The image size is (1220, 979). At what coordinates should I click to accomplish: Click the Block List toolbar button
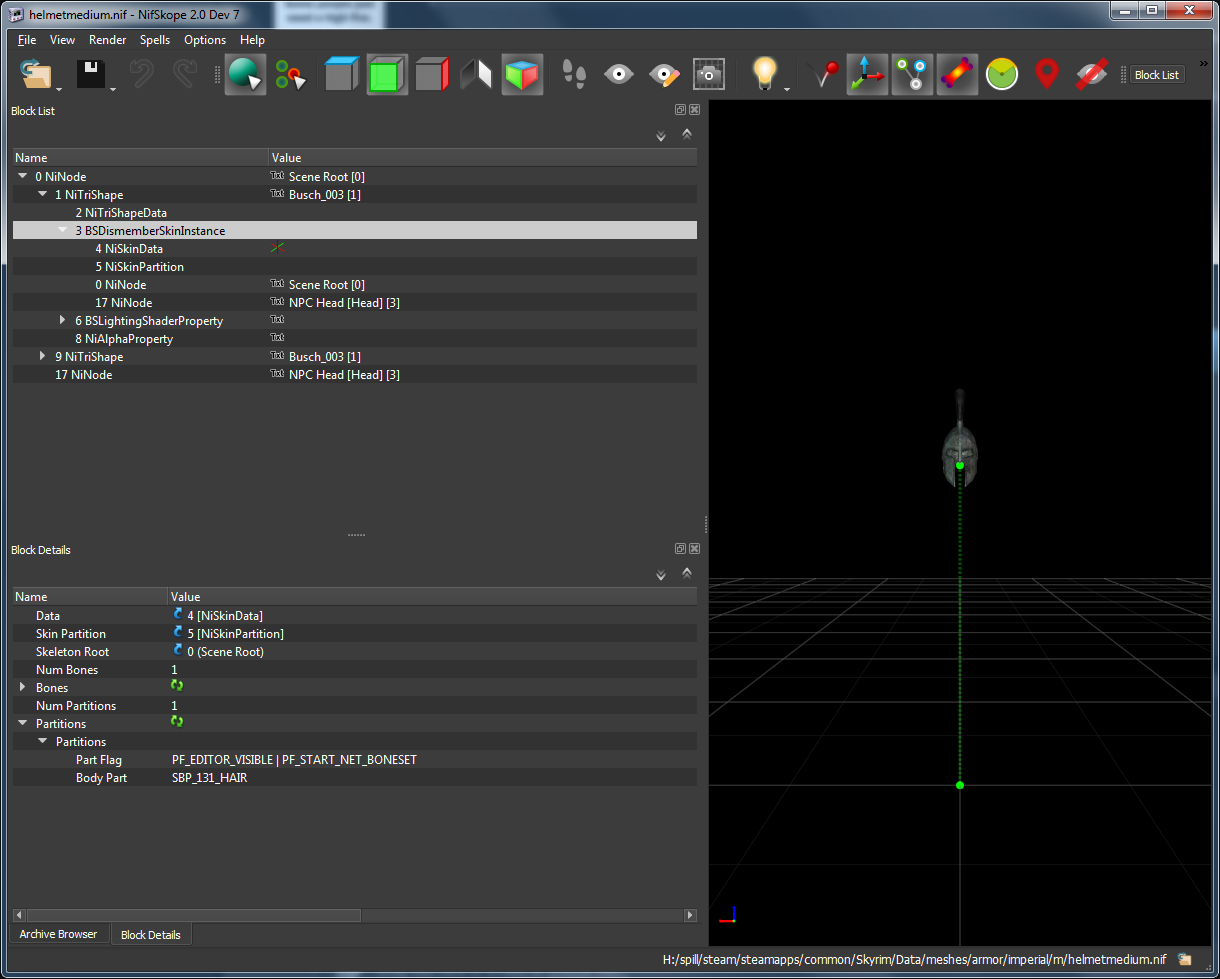(1157, 75)
